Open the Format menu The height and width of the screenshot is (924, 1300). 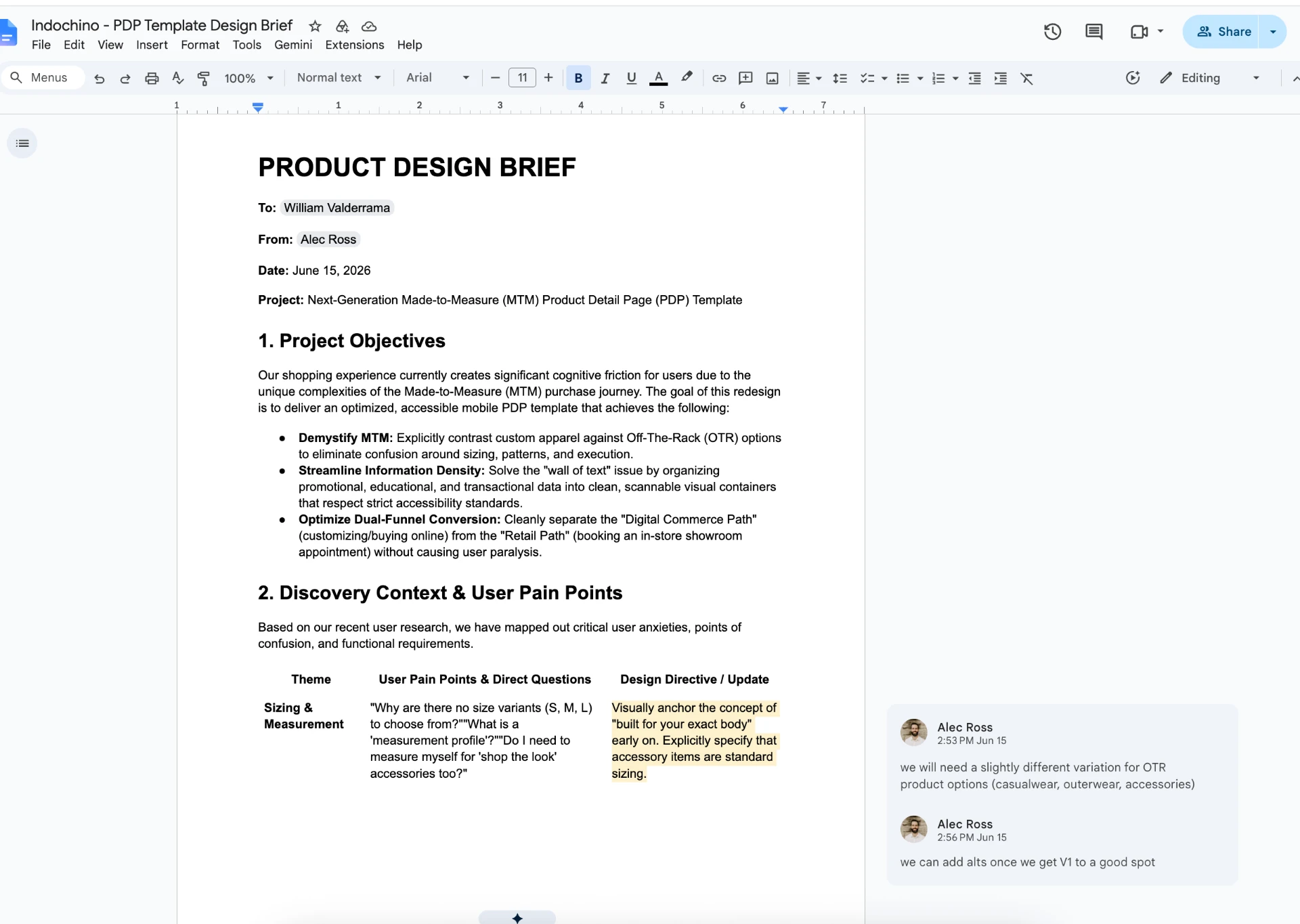pyautogui.click(x=200, y=45)
